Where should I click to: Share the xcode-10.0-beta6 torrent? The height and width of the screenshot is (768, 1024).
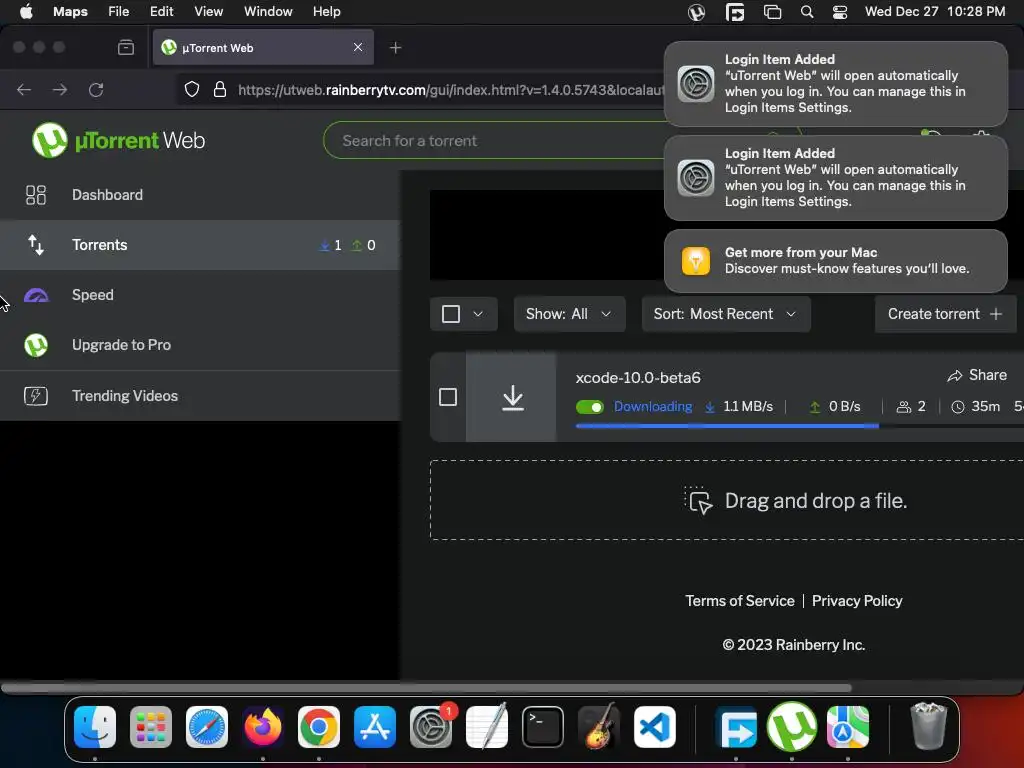977,376
